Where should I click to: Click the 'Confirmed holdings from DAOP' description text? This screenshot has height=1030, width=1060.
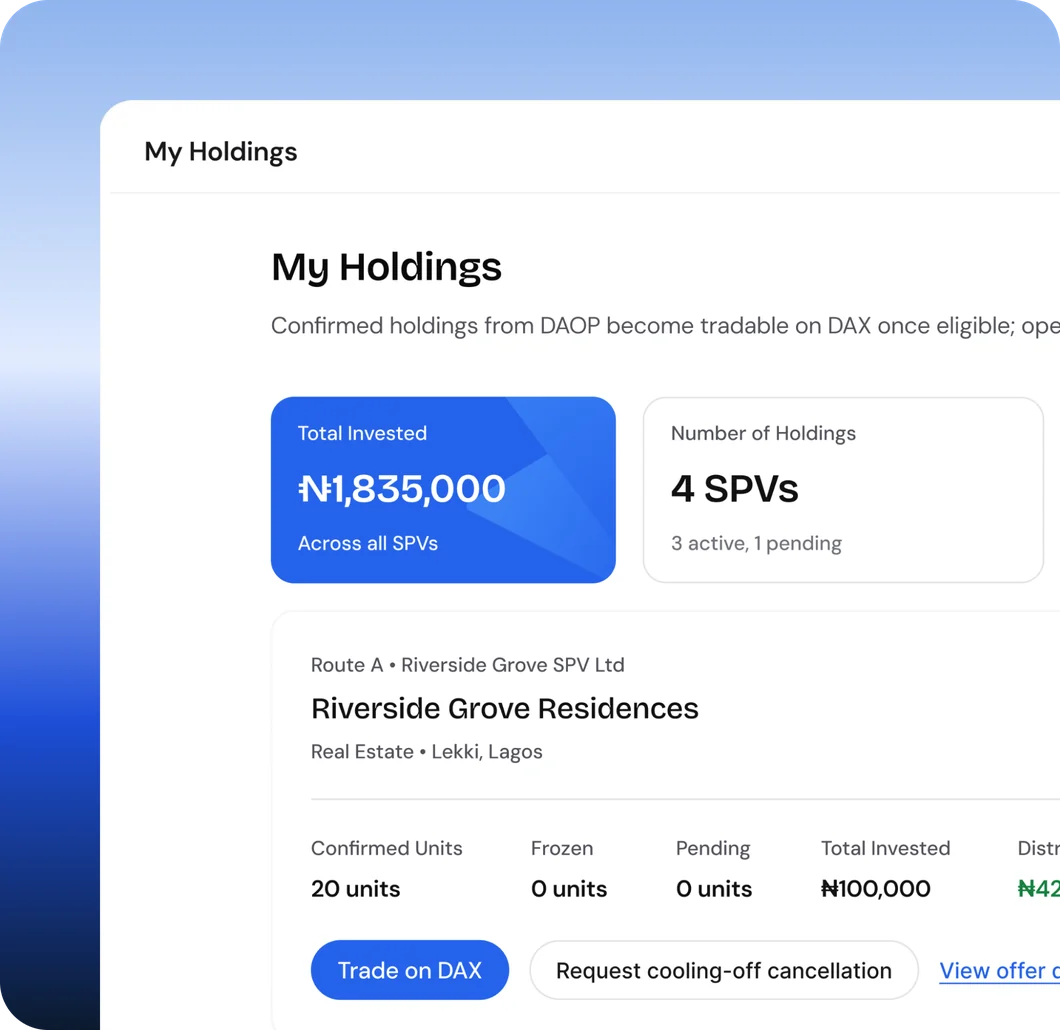(x=665, y=326)
